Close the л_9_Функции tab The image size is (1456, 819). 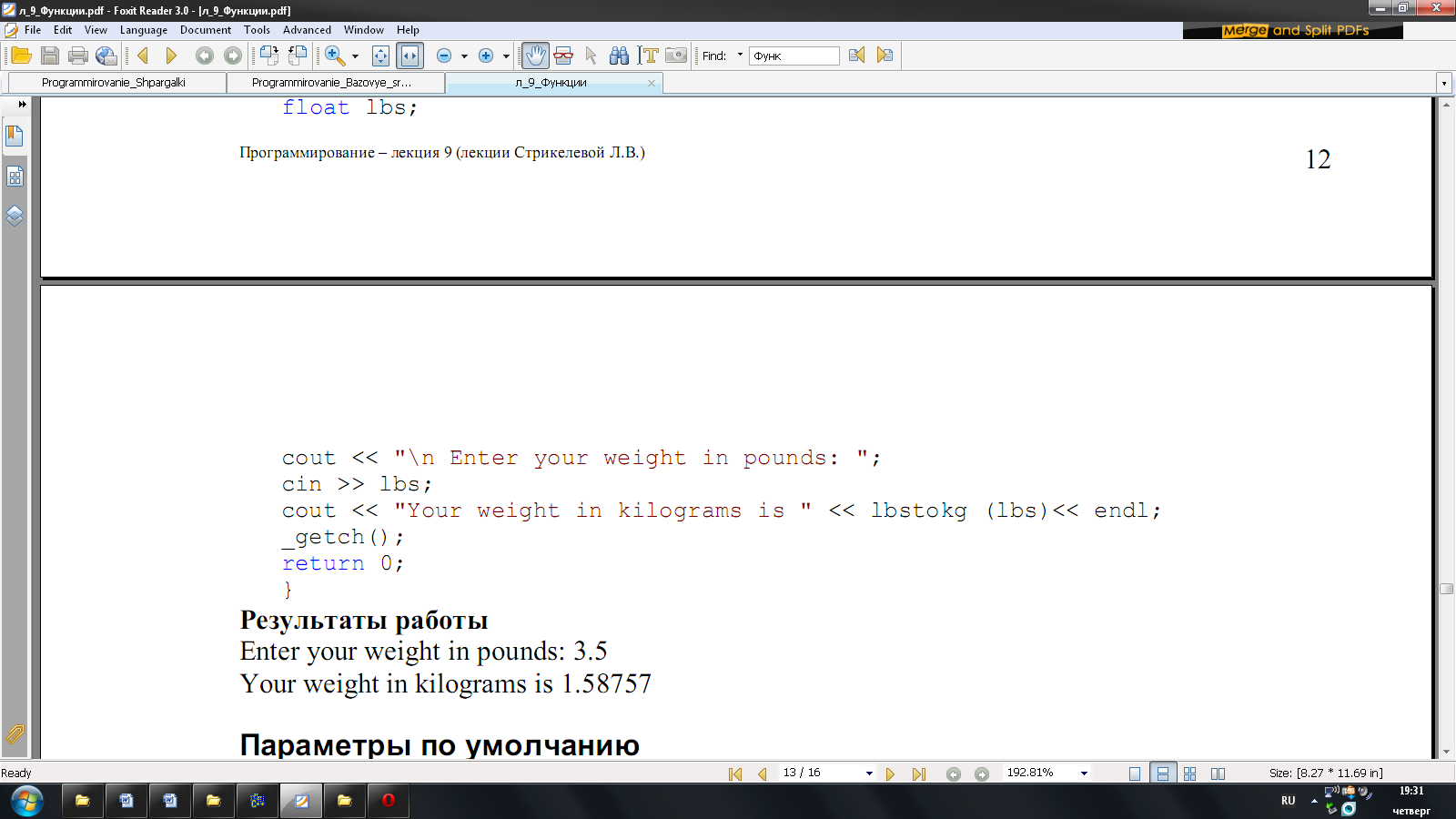tap(651, 83)
